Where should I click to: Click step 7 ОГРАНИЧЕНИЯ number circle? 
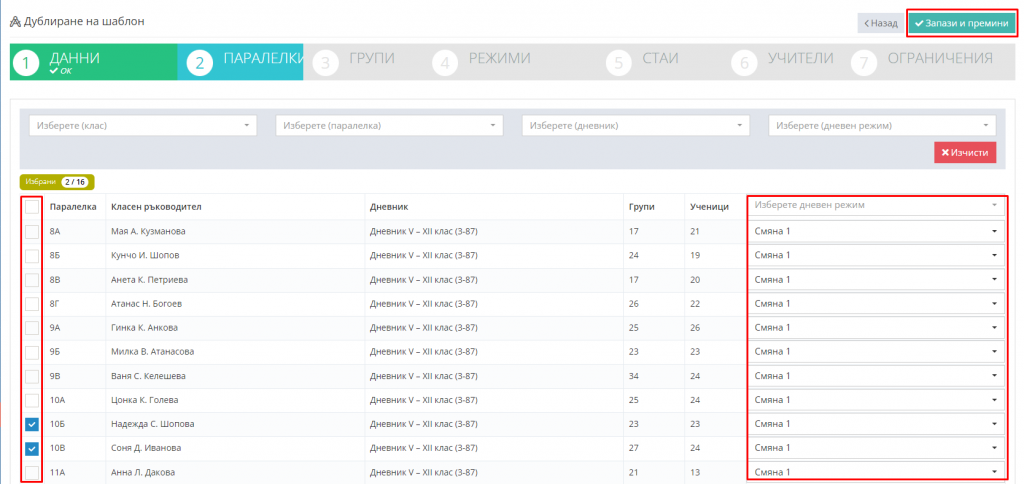[x=864, y=63]
